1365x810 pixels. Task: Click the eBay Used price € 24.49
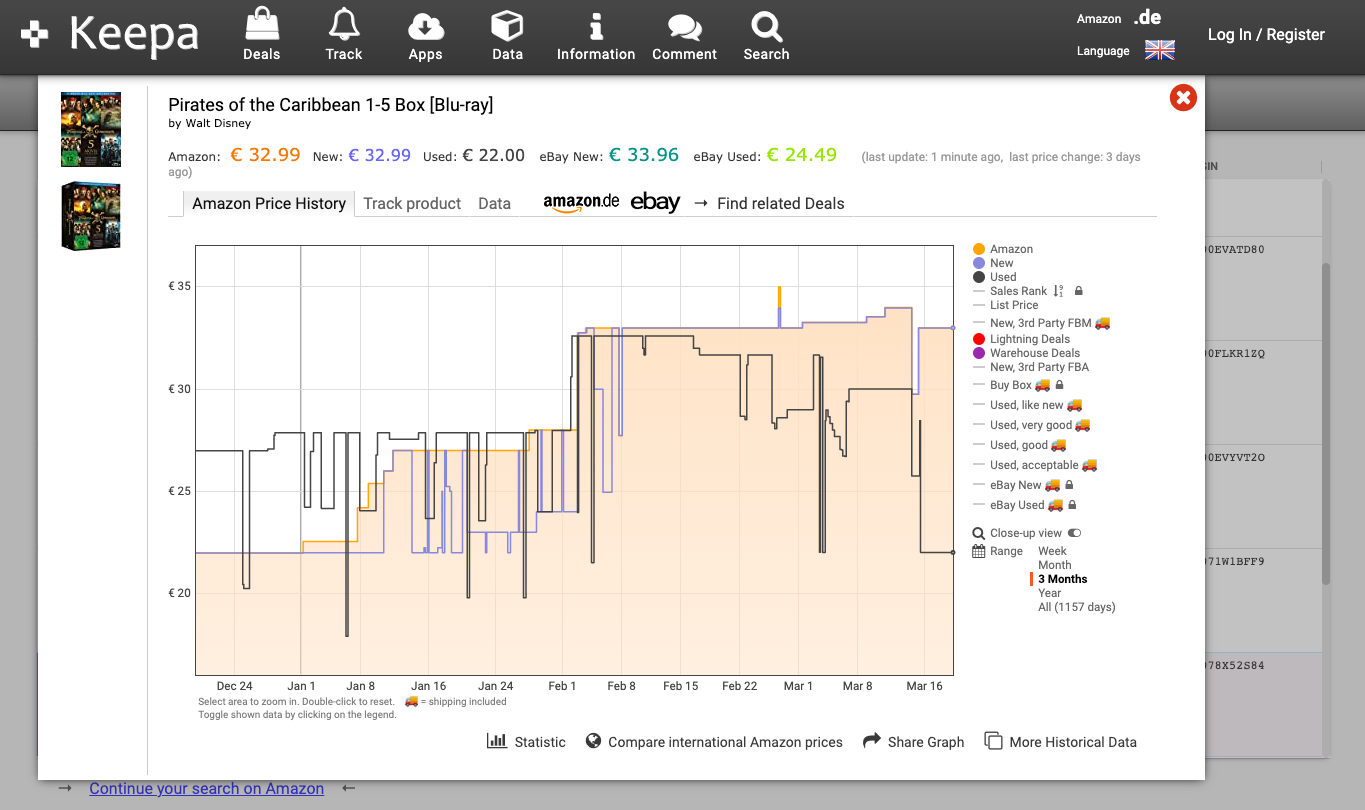tap(801, 155)
